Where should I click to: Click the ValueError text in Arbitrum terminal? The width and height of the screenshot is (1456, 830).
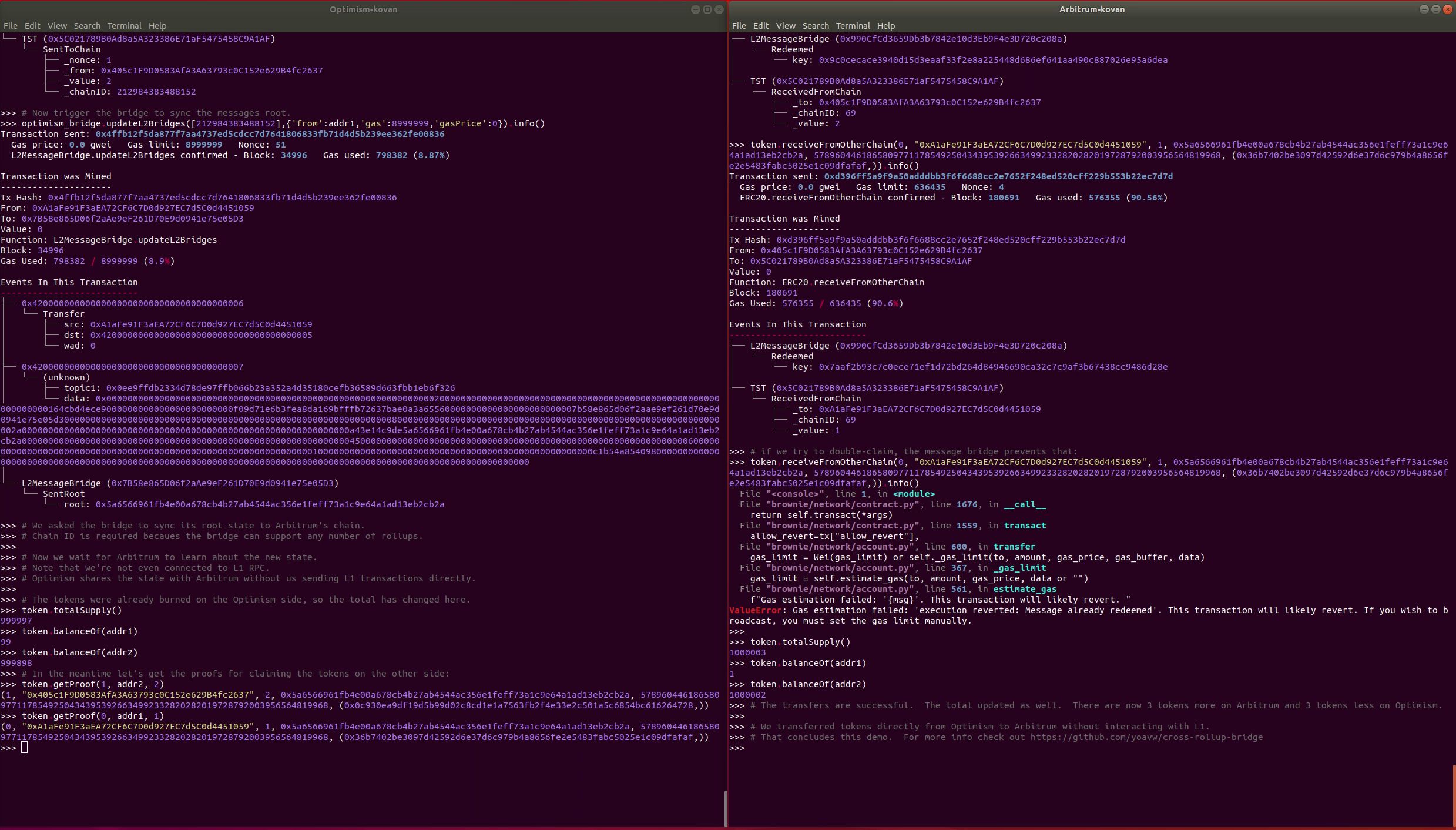pos(756,610)
